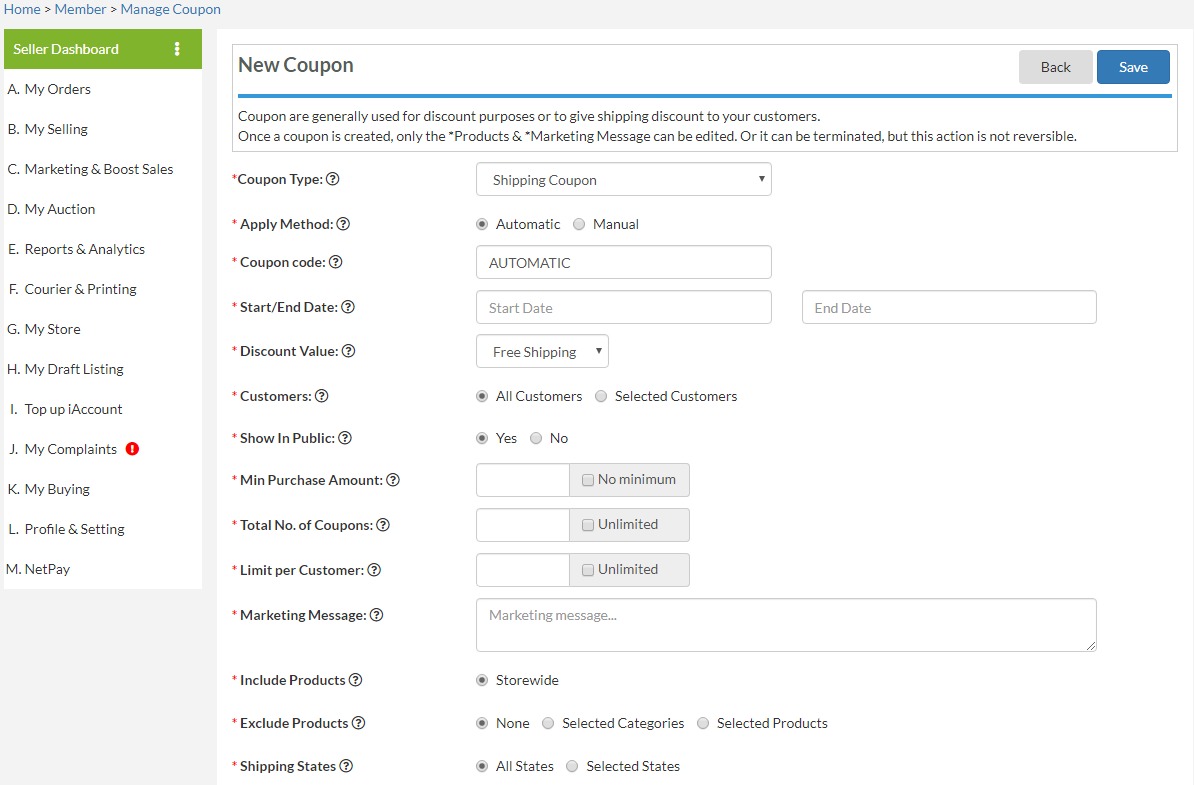The height and width of the screenshot is (785, 1194).
Task: Click the Coupon Type help icon
Action: [333, 179]
